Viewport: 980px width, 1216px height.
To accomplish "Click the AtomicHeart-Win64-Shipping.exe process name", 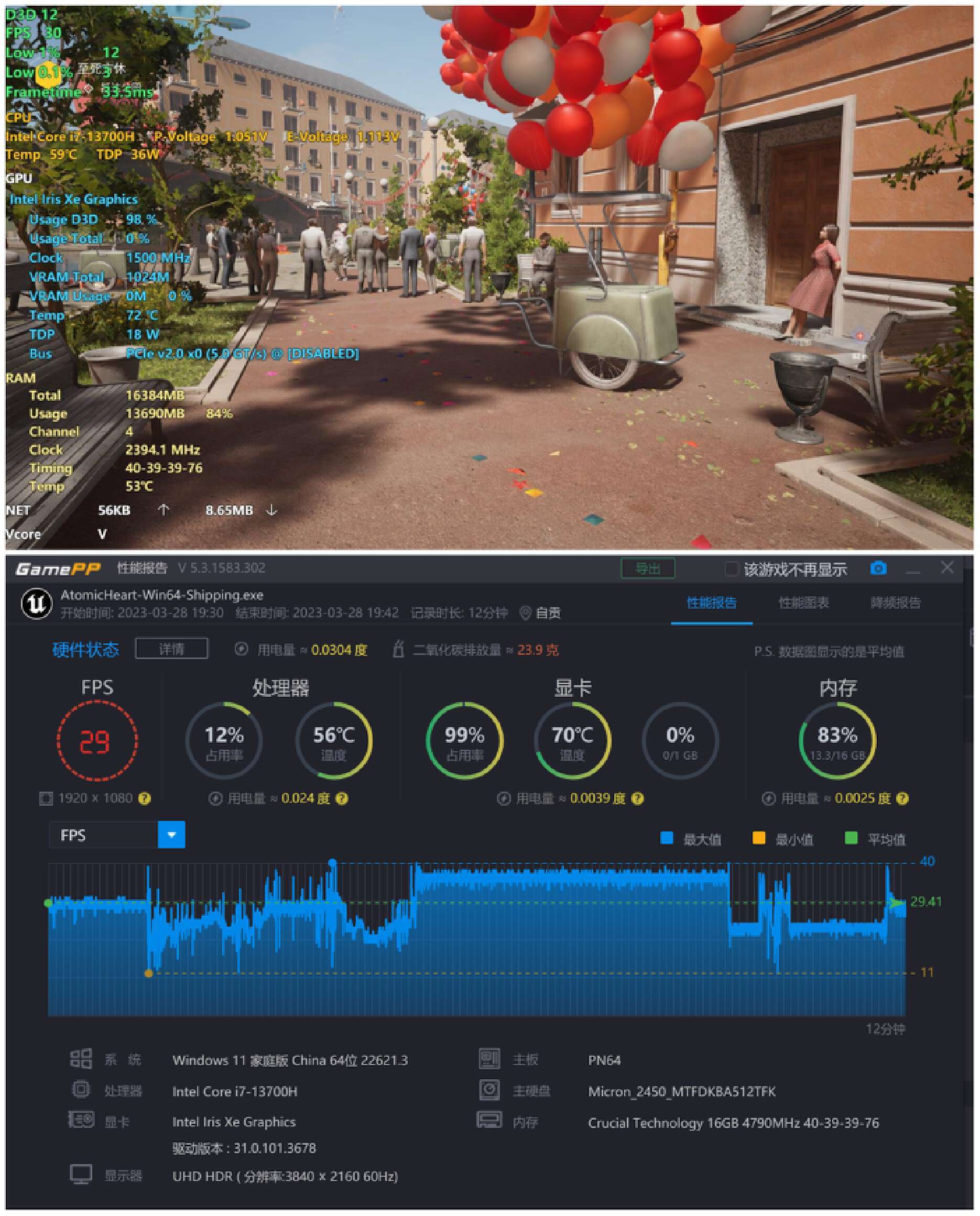I will [x=162, y=595].
